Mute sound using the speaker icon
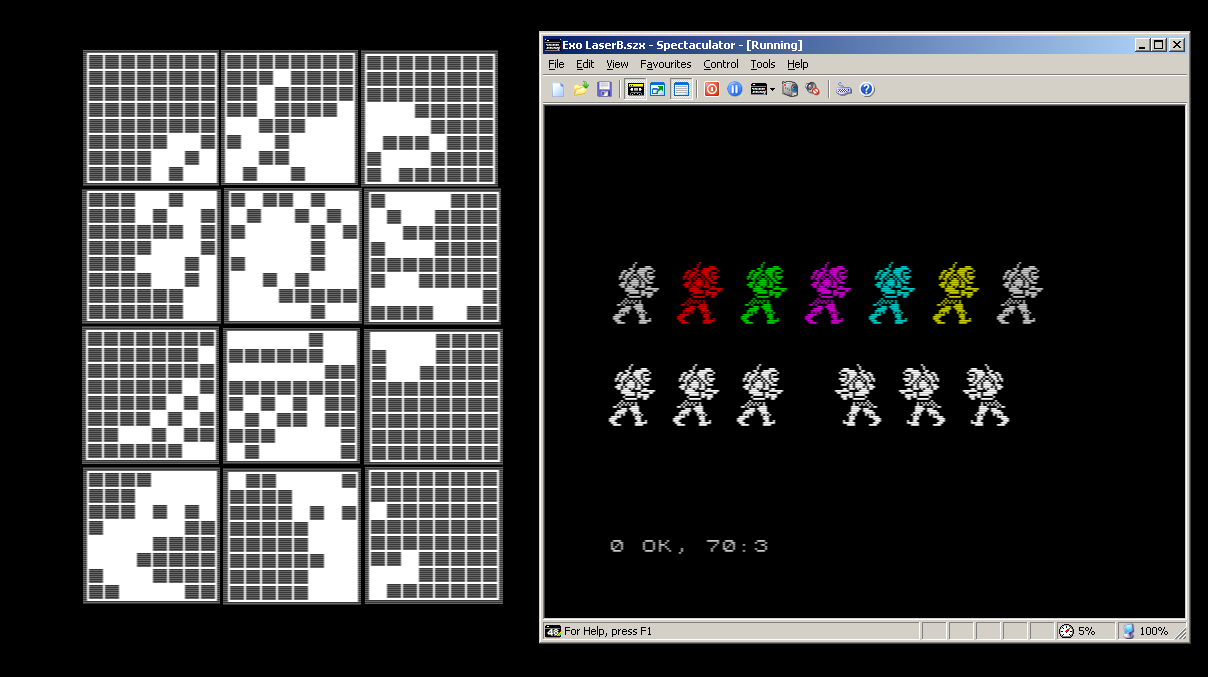This screenshot has width=1208, height=677. click(x=812, y=89)
